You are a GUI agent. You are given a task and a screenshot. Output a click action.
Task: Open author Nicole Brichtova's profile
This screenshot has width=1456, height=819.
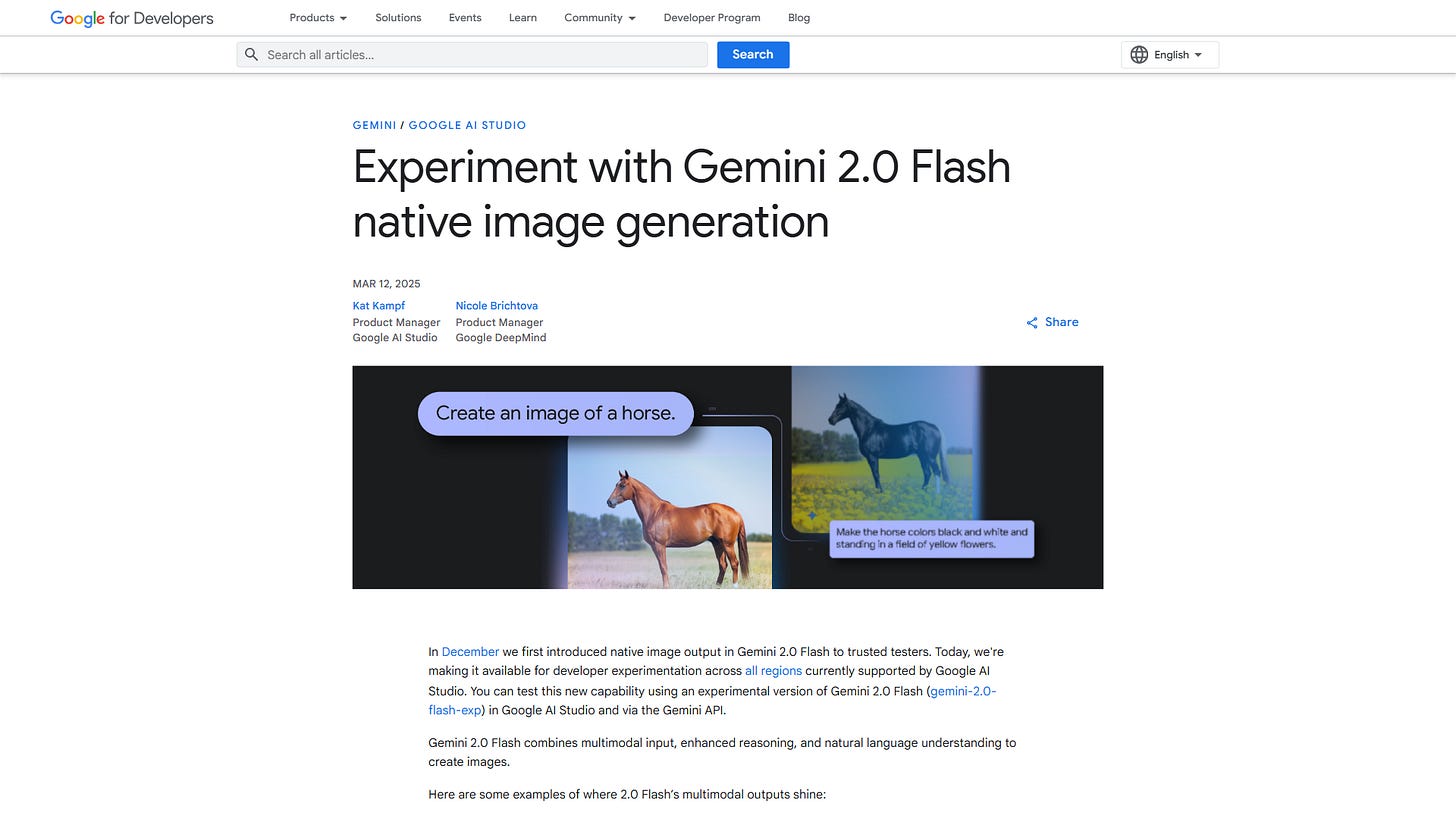497,306
